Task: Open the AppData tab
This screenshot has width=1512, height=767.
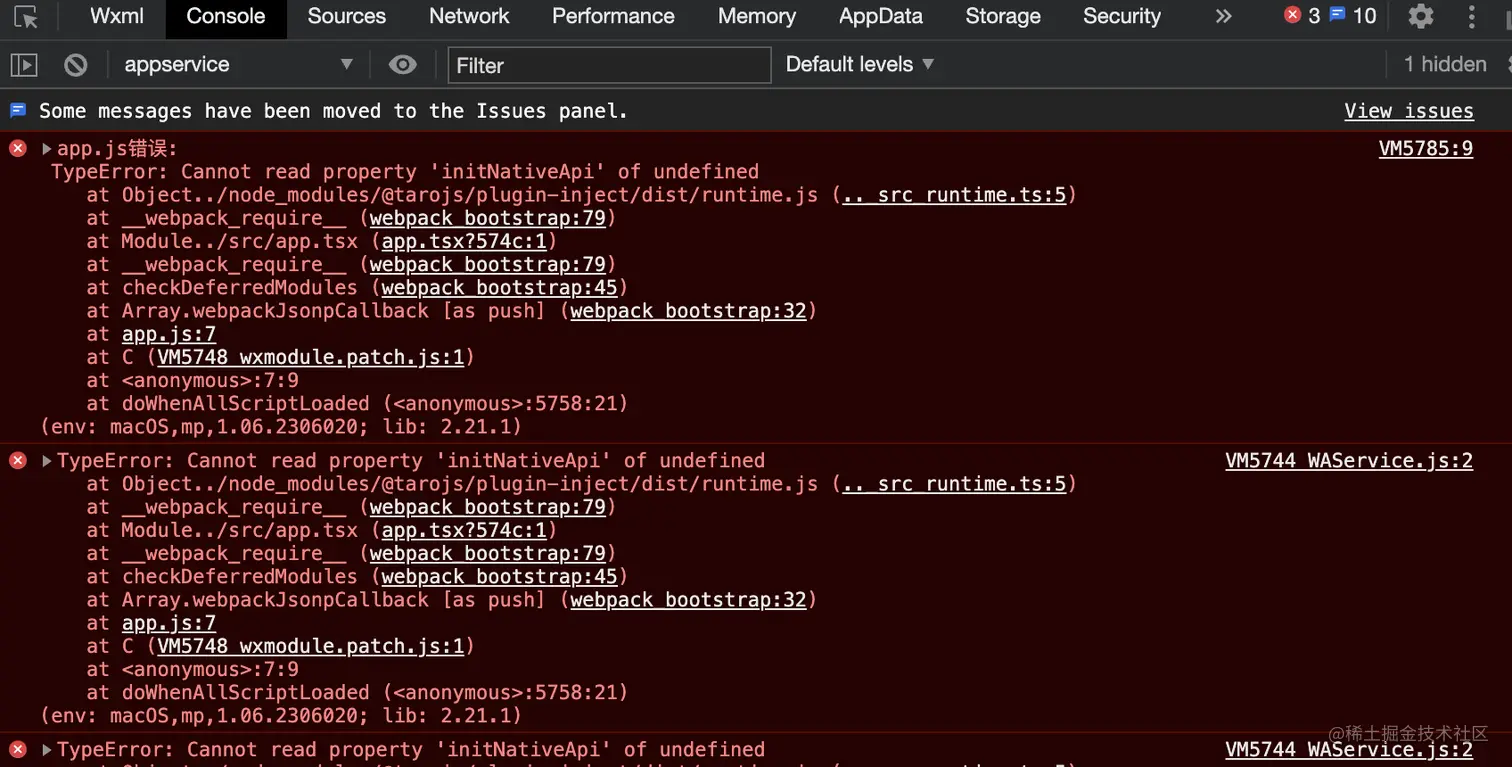Action: click(881, 16)
